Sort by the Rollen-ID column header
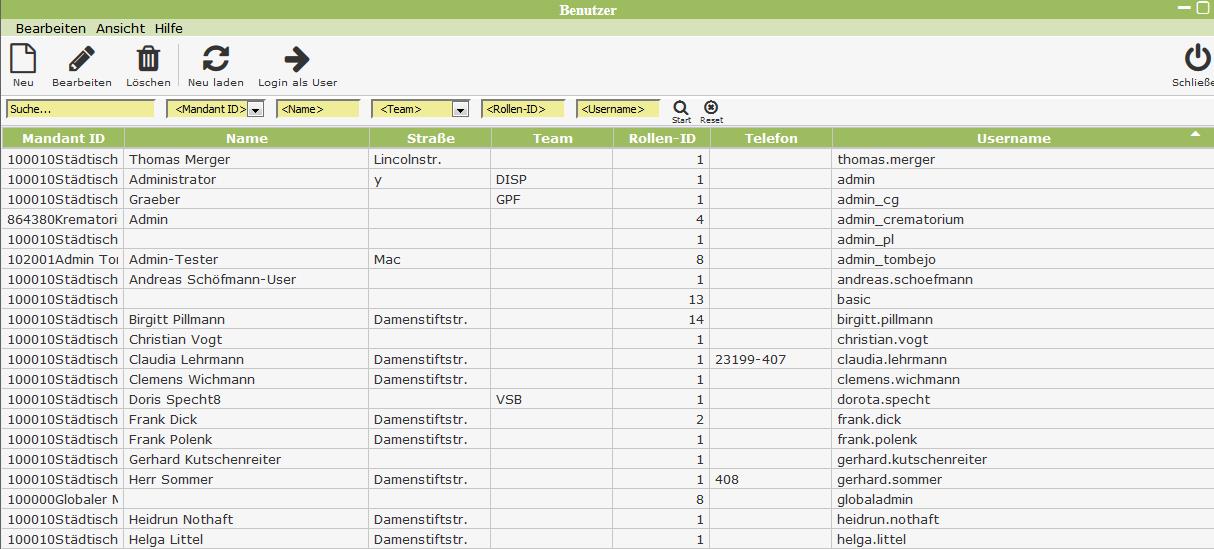1214x549 pixels. [661, 138]
